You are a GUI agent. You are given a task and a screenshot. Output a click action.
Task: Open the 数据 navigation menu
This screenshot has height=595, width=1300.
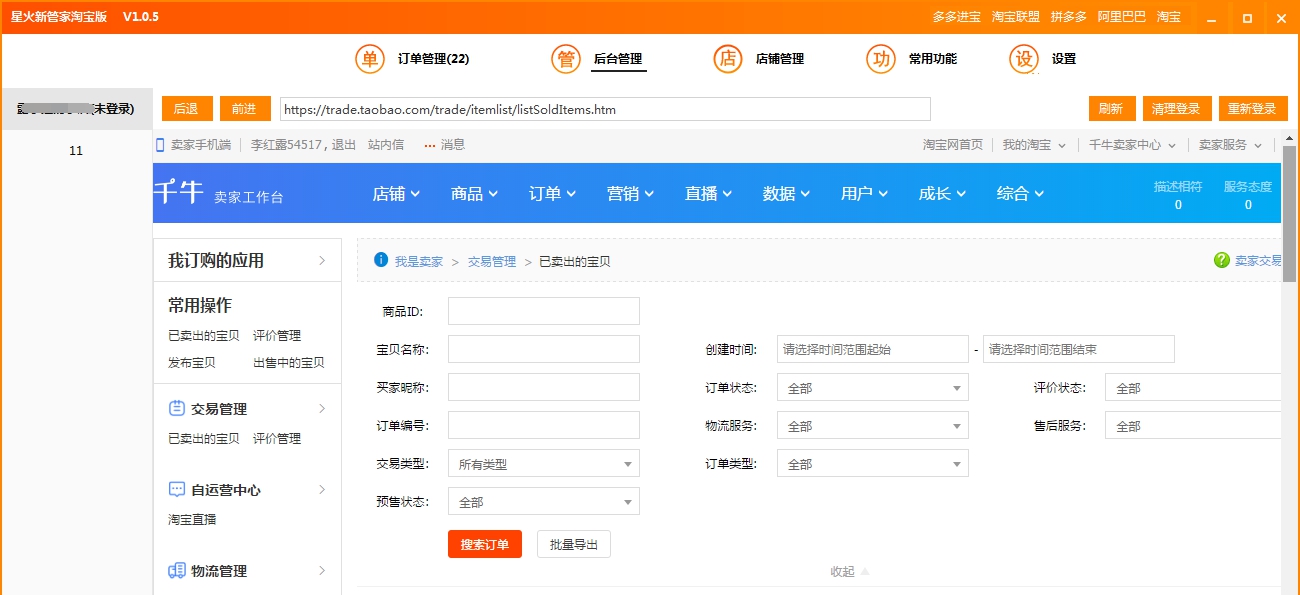point(785,194)
